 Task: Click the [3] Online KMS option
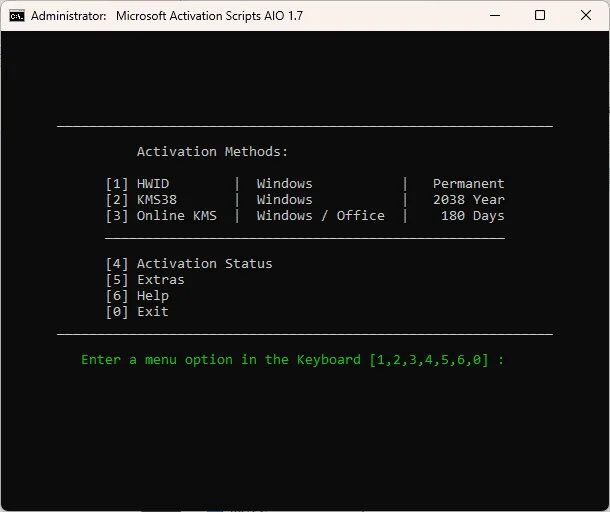161,216
